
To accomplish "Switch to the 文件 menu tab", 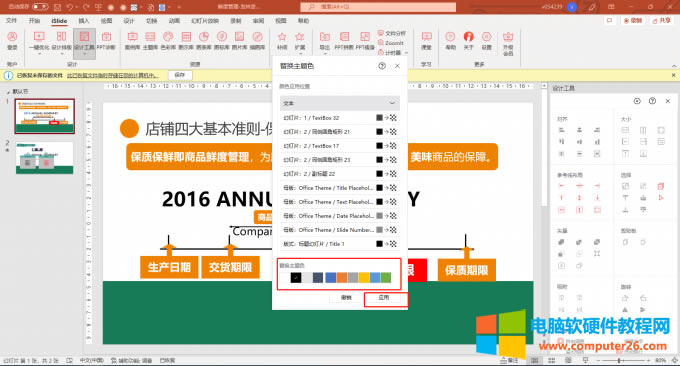I will (x=11, y=21).
